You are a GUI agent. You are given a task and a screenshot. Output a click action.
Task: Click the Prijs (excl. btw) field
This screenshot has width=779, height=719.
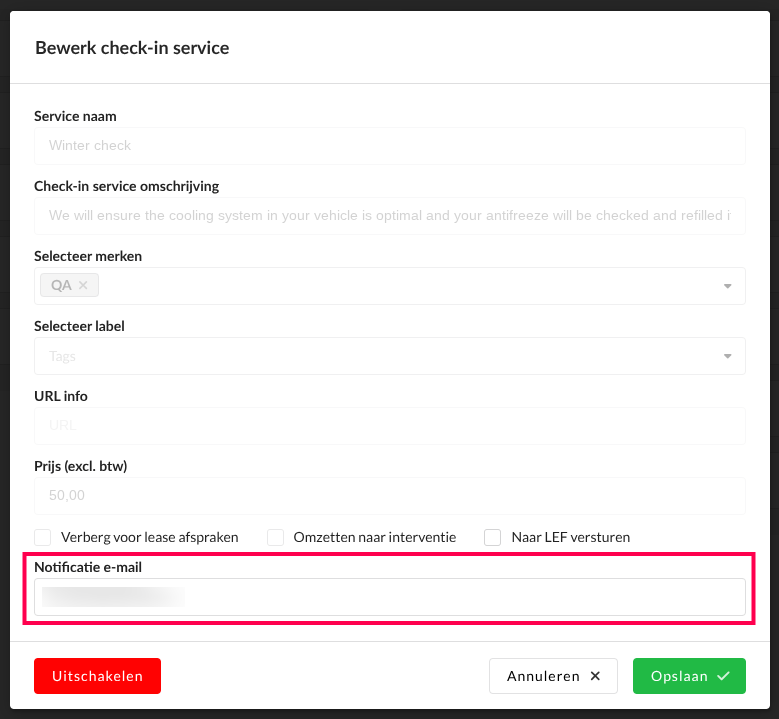[x=390, y=496]
